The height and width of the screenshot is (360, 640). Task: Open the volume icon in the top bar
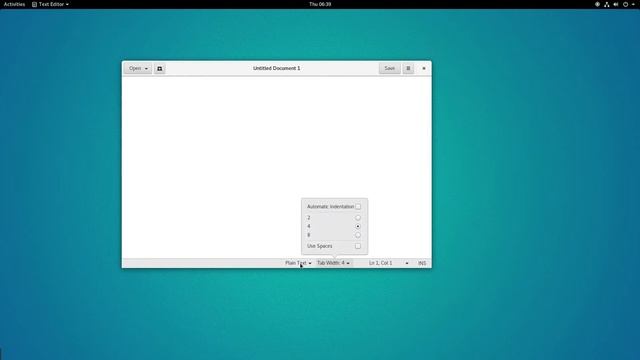(616, 4)
